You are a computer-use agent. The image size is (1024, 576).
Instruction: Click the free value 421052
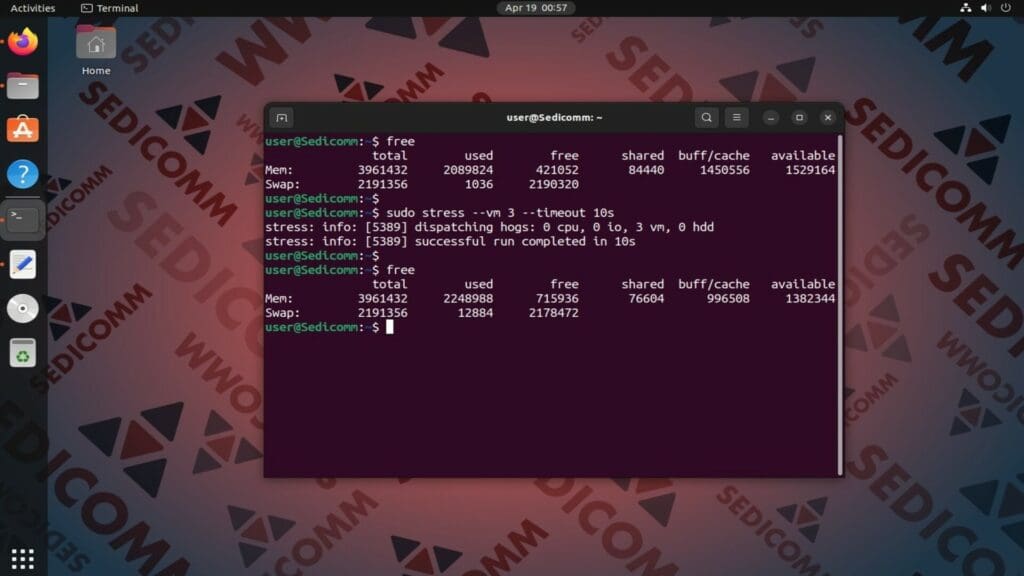(x=557, y=170)
